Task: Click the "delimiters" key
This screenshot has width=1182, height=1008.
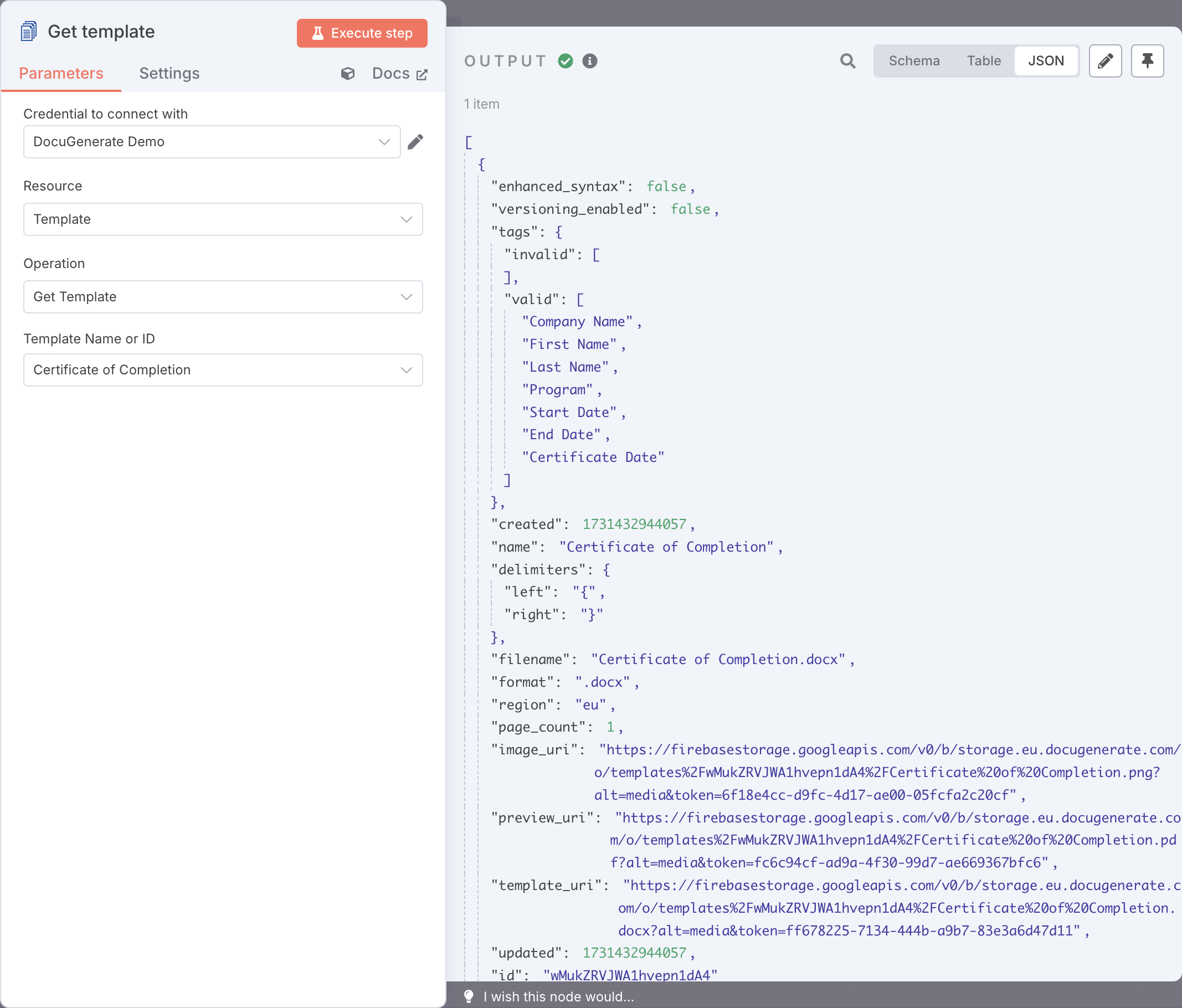Action: (538, 570)
